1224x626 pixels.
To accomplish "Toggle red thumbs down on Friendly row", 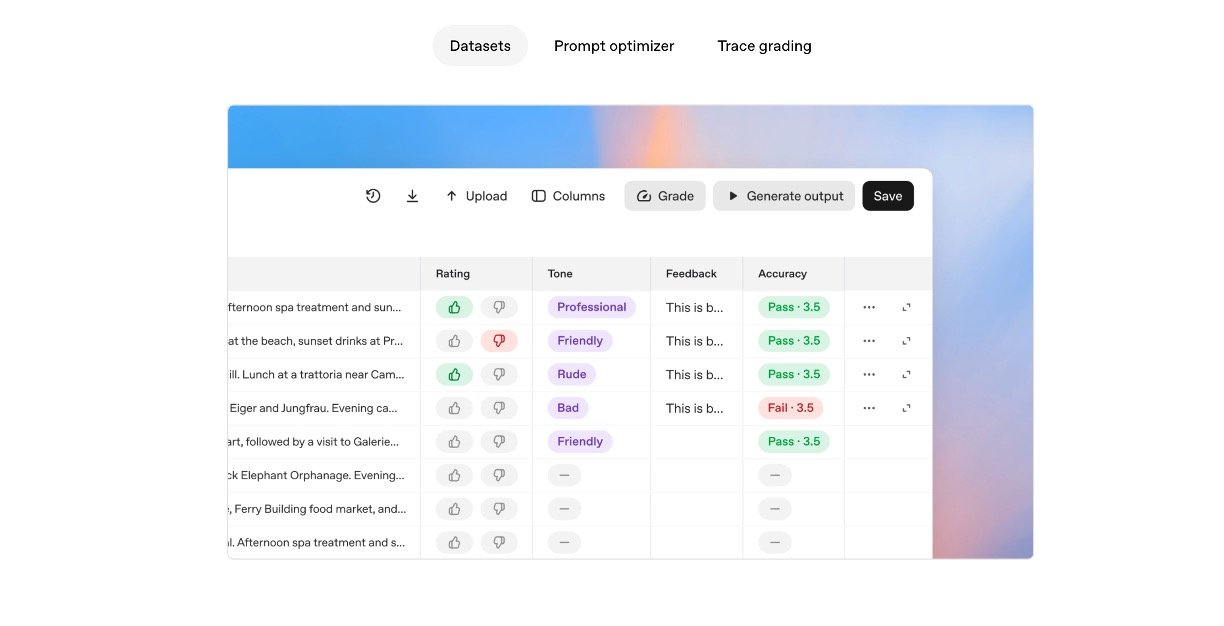I will click(x=499, y=341).
